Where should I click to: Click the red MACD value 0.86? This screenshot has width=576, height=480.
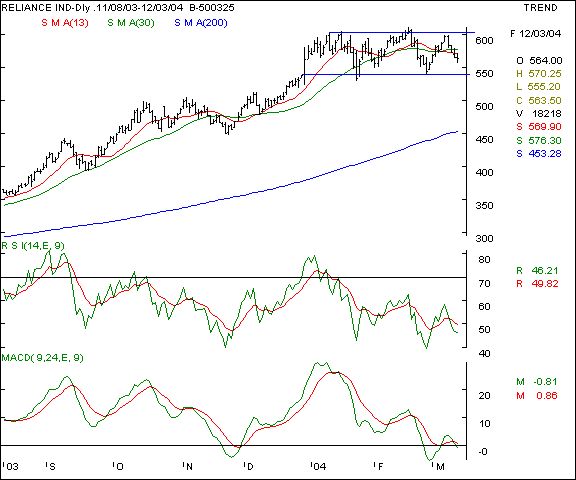(x=547, y=396)
